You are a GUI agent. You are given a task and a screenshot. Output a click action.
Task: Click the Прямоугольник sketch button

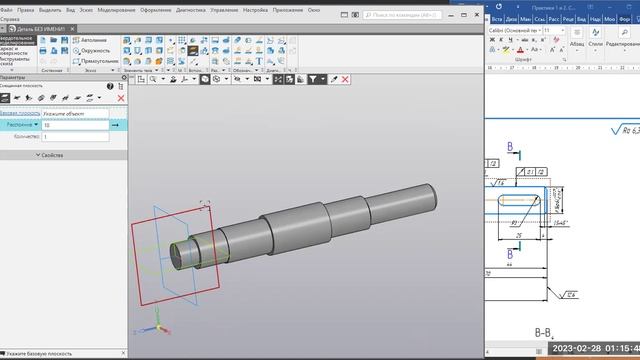[x=96, y=61]
